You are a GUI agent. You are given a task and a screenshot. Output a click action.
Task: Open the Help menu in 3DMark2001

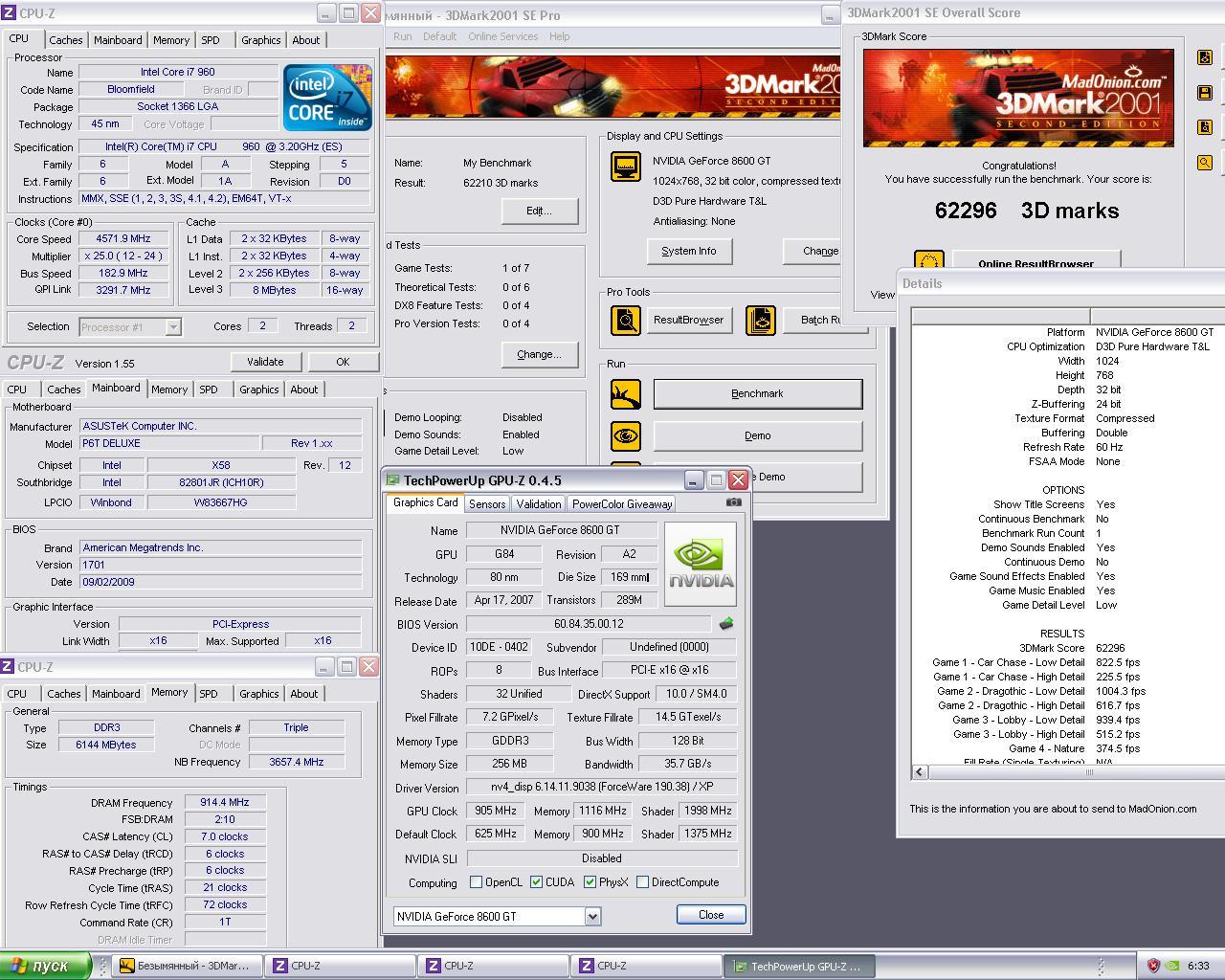tap(560, 36)
